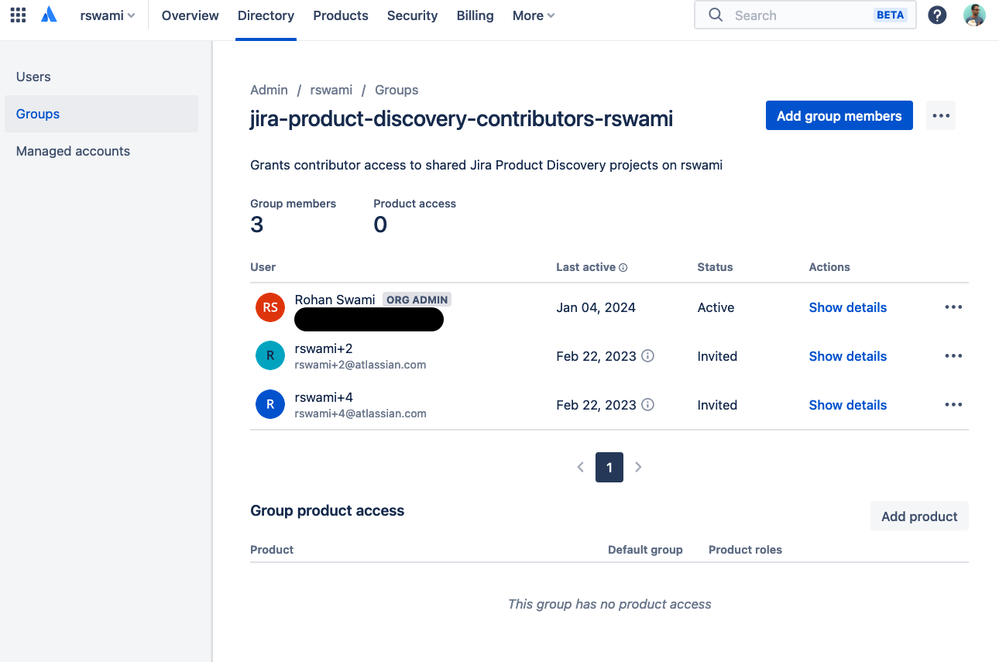Click the rswami+2@atlassian.com email
This screenshot has height=662, width=999.
tap(360, 364)
